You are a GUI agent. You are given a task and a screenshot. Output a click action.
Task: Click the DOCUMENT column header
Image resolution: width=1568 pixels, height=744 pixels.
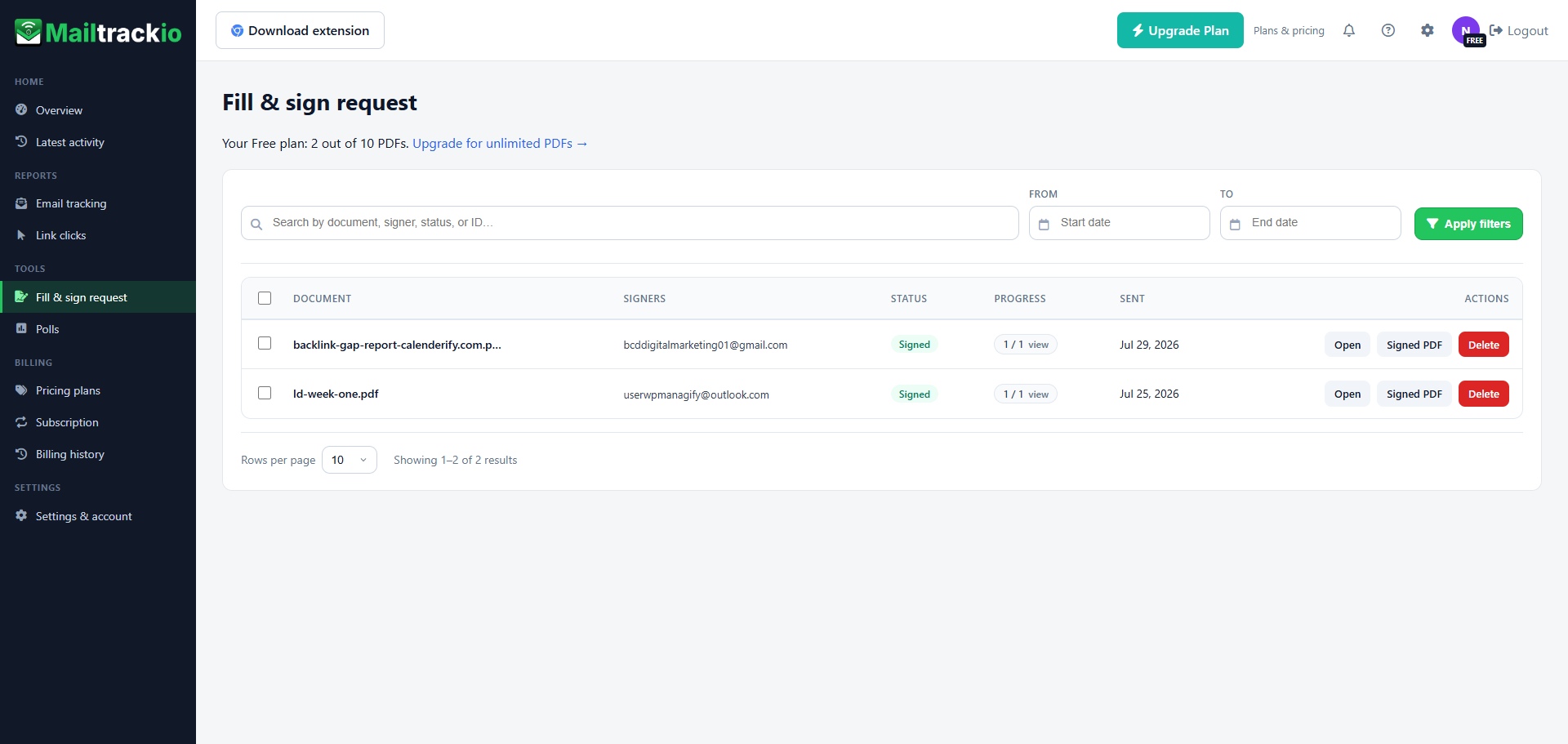(x=322, y=299)
